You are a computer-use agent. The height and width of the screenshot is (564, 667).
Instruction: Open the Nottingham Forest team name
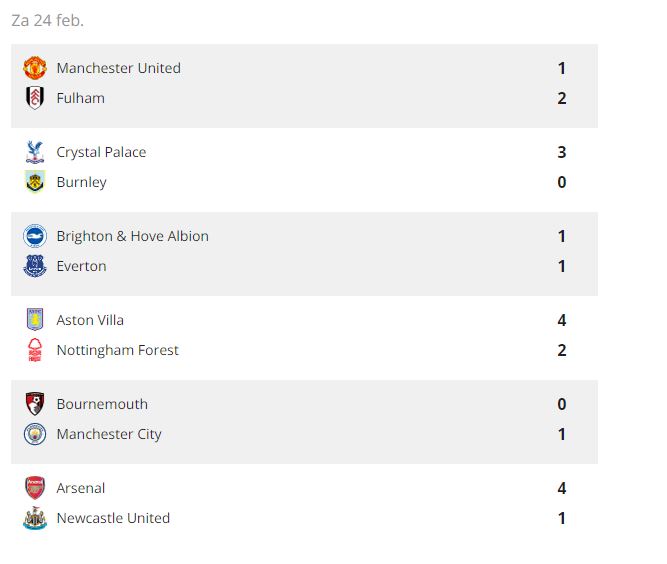click(117, 350)
